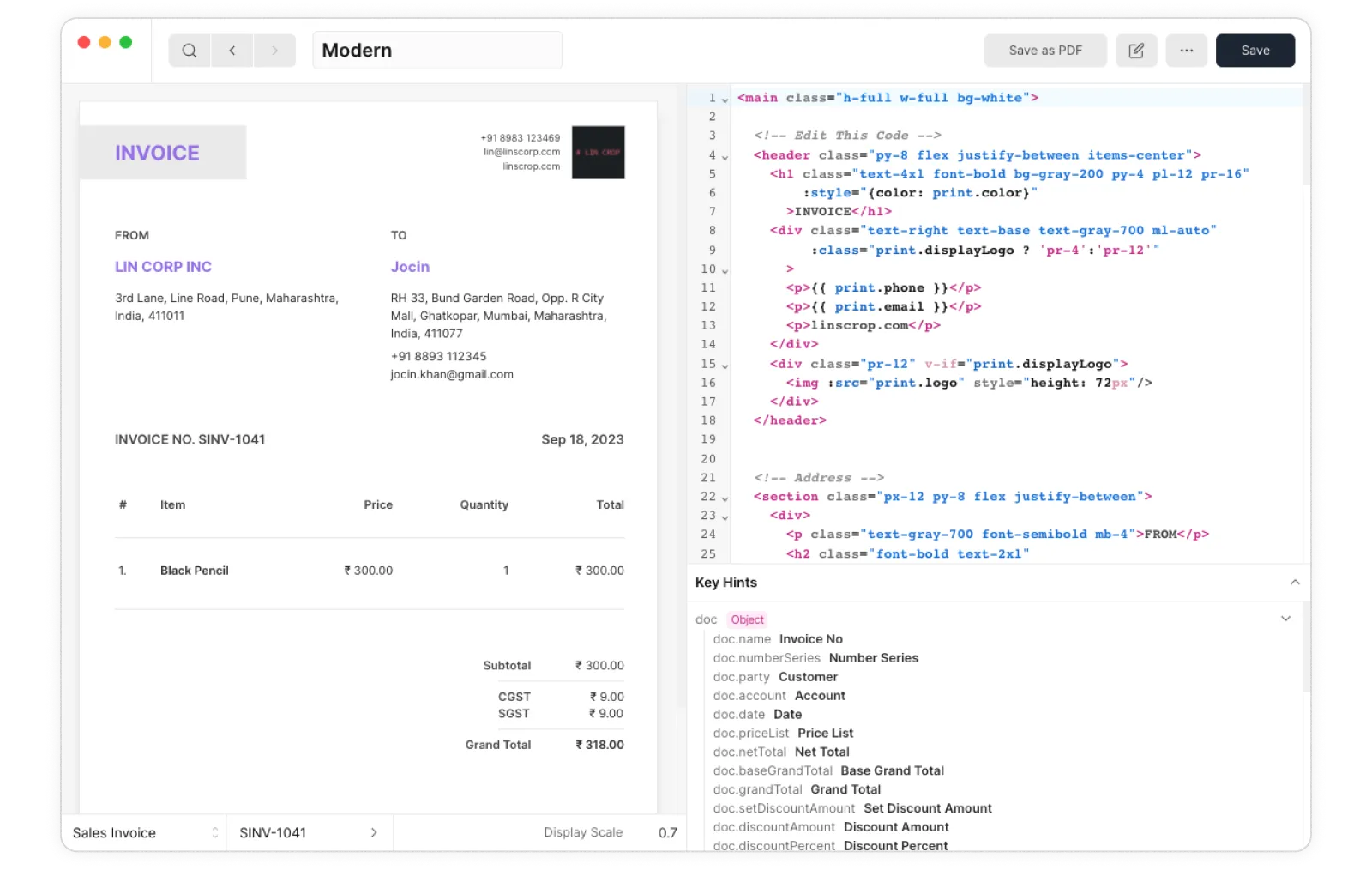Click the search magnifier icon

(190, 51)
